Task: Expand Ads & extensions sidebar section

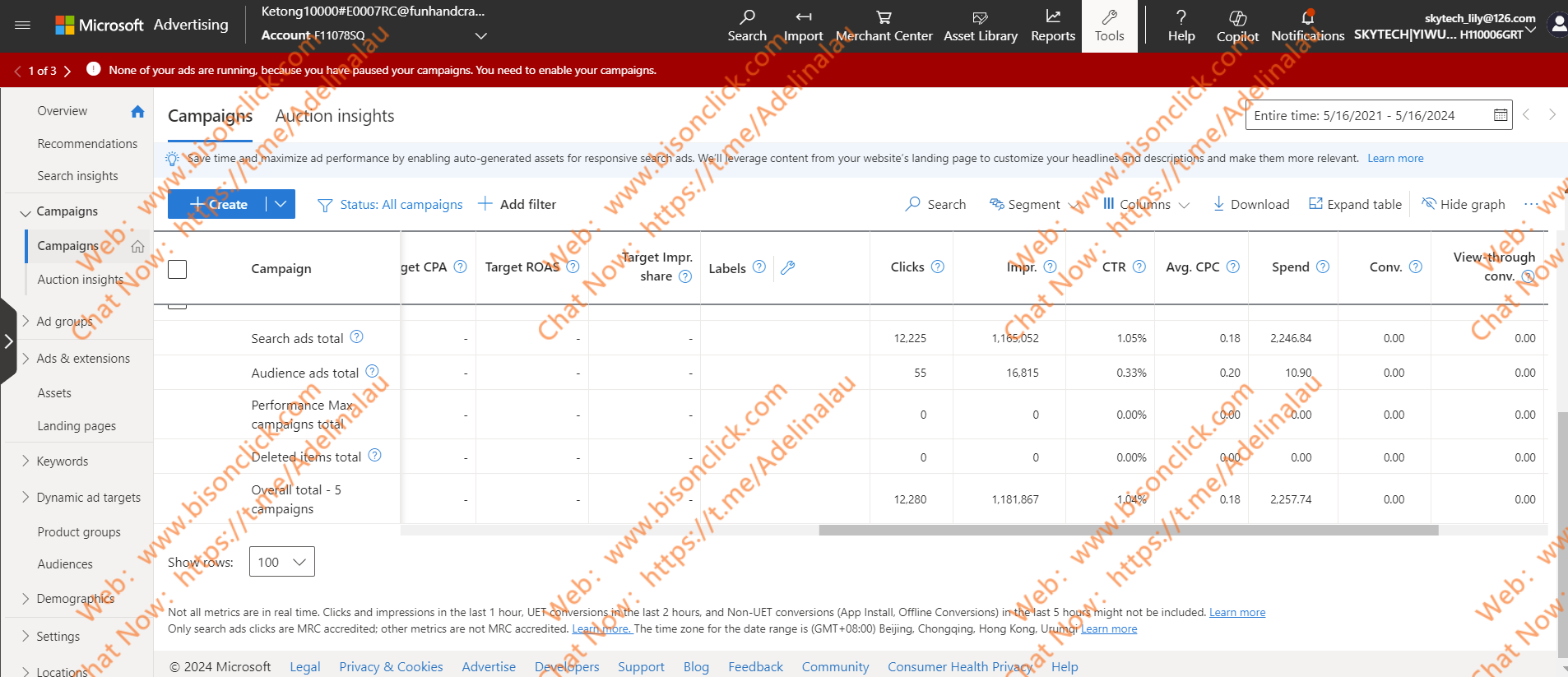Action: pos(26,359)
